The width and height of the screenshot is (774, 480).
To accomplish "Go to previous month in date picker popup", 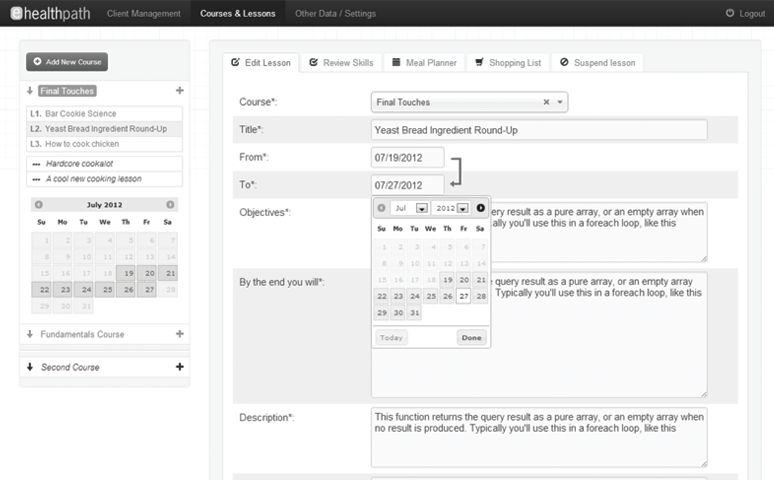I will tap(381, 208).
